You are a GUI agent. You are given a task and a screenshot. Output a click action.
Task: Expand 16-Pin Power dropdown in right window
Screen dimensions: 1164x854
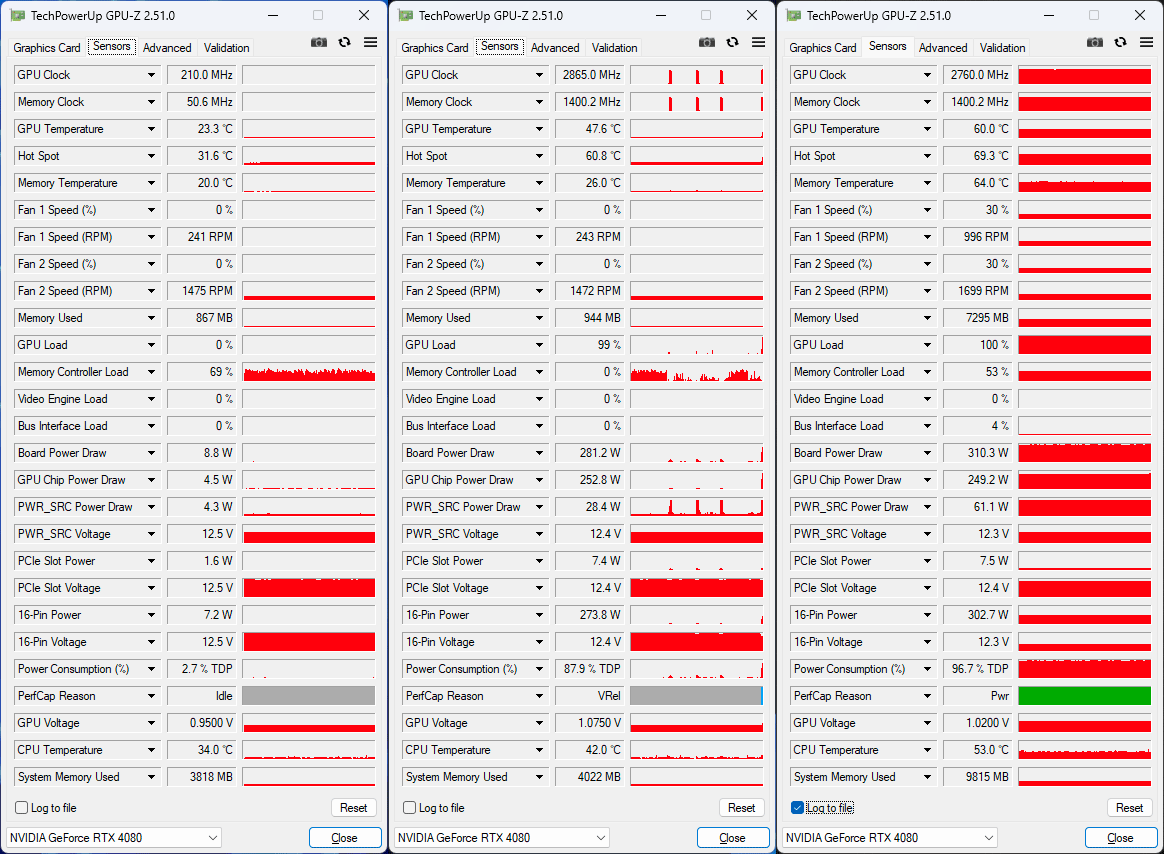[x=928, y=615]
